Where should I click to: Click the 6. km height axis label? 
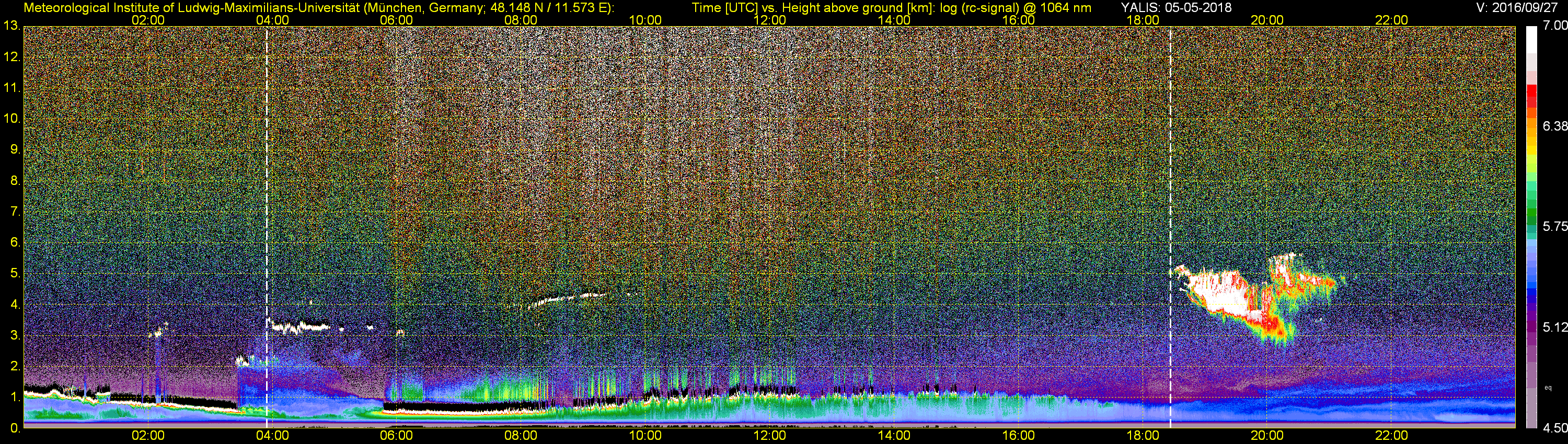[15, 242]
